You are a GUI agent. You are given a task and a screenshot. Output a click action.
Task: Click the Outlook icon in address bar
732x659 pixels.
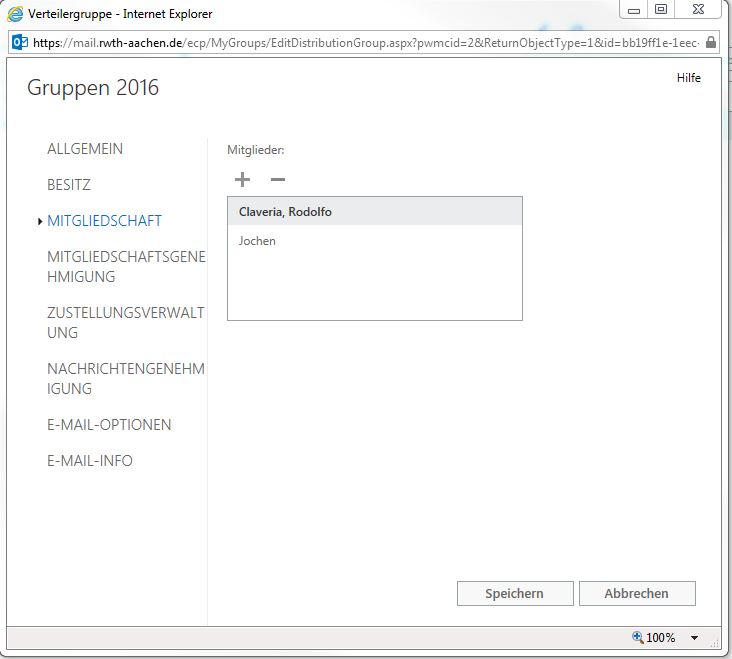20,43
